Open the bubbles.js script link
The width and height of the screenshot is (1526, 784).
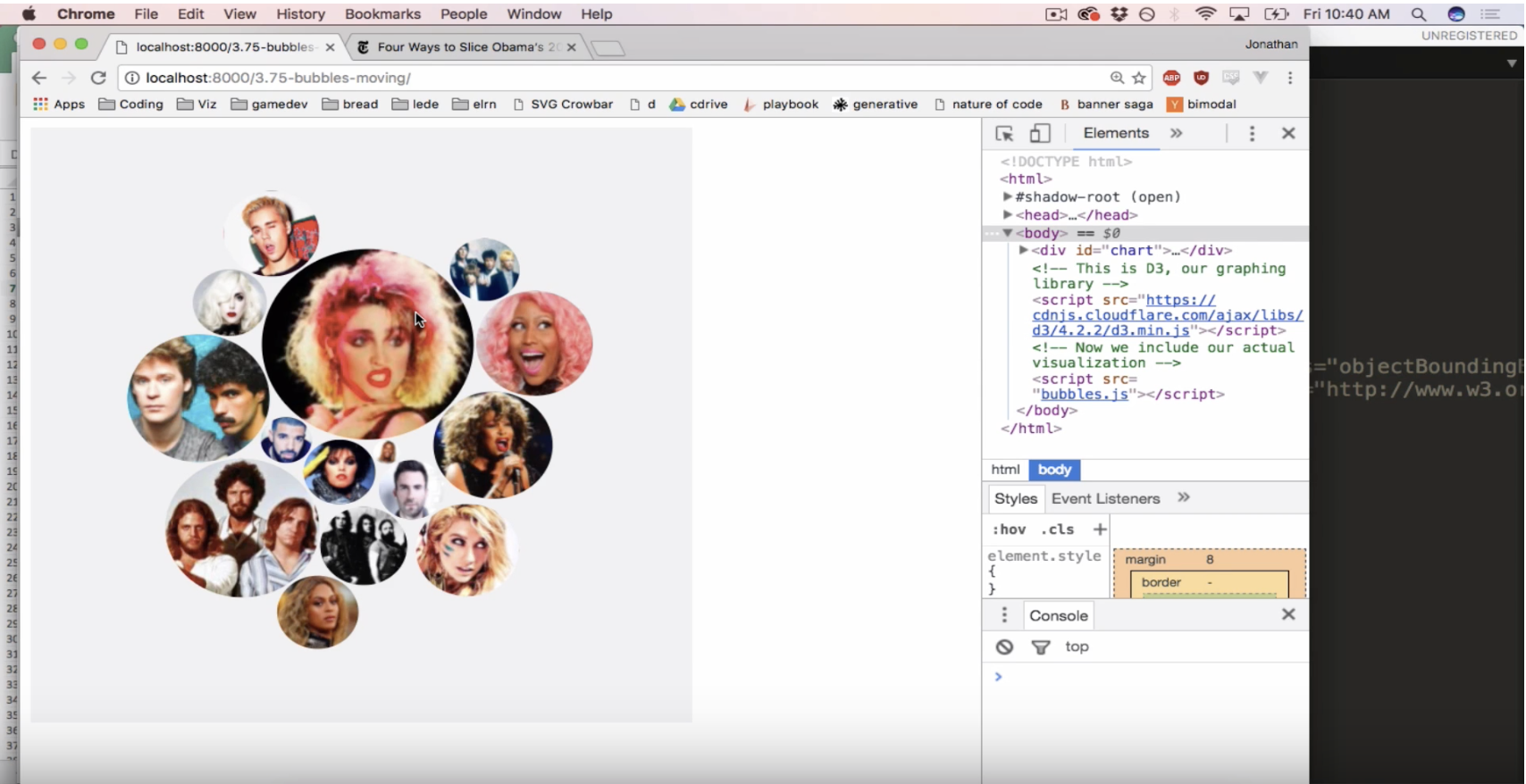[1085, 394]
